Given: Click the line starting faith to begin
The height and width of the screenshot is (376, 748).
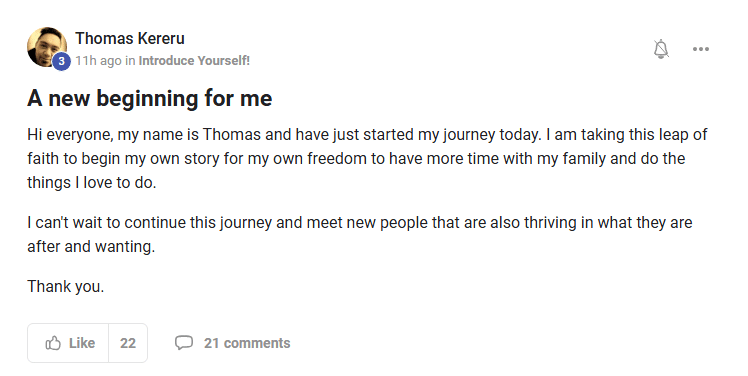Looking at the screenshot, I should tap(356, 158).
